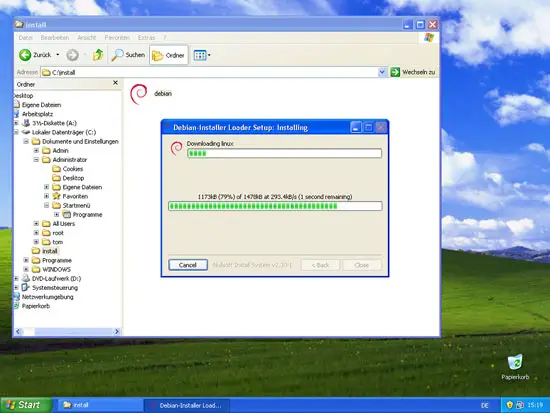The height and width of the screenshot is (413, 550).
Task: Close the Ordner side pane
Action: [115, 83]
